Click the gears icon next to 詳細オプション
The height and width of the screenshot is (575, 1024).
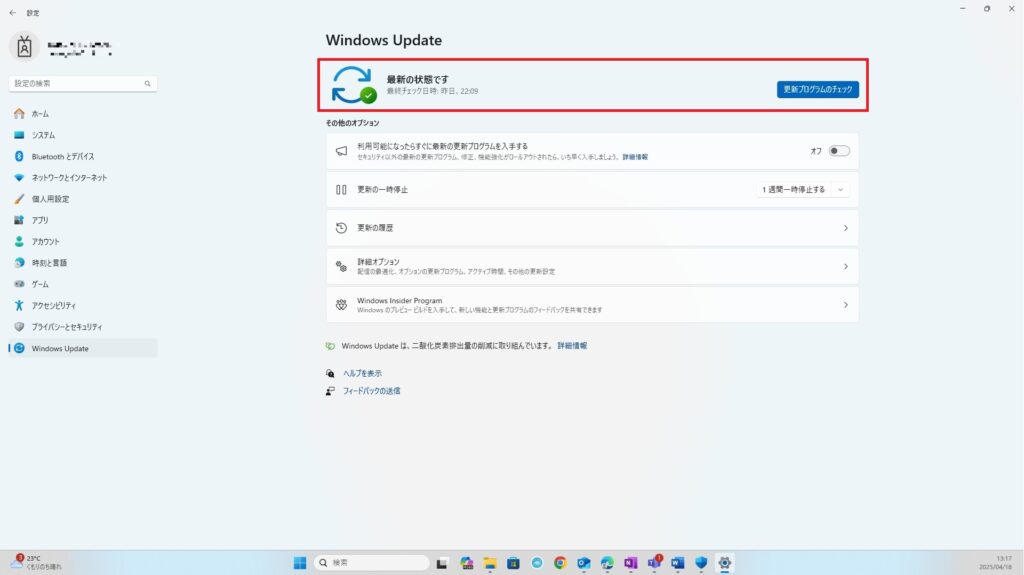click(341, 266)
